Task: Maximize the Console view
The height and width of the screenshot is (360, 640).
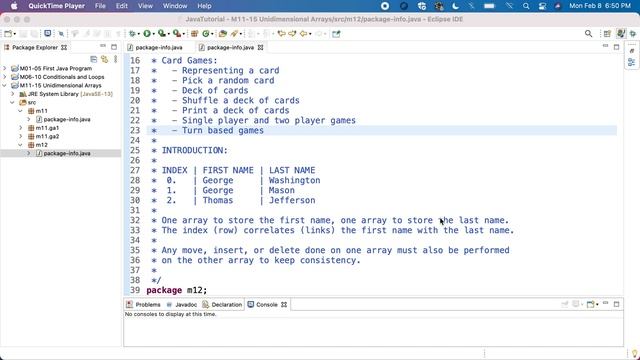Action: 616,304
